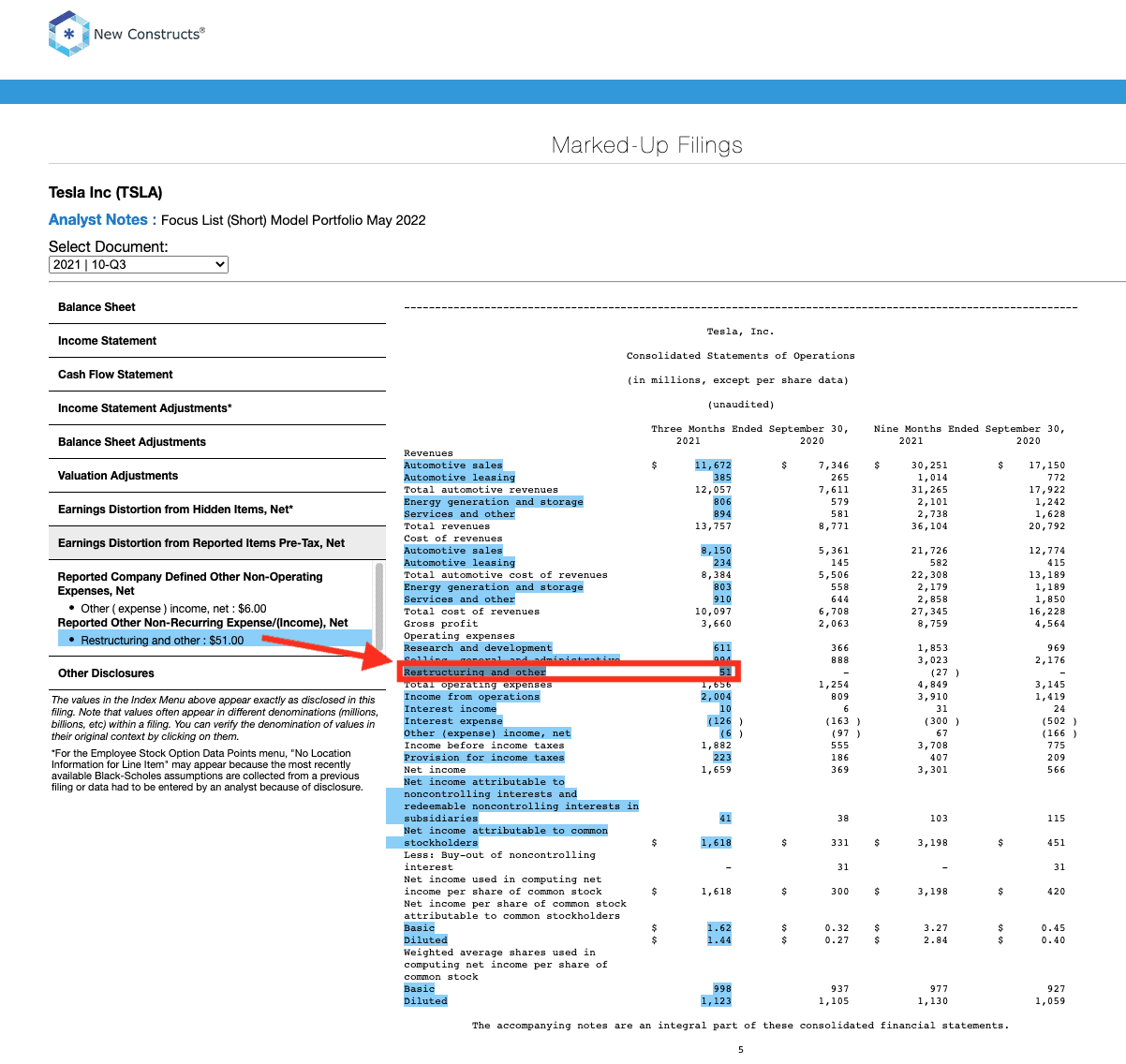
Task: Click the 1.62 basic EPS value
Action: point(719,928)
